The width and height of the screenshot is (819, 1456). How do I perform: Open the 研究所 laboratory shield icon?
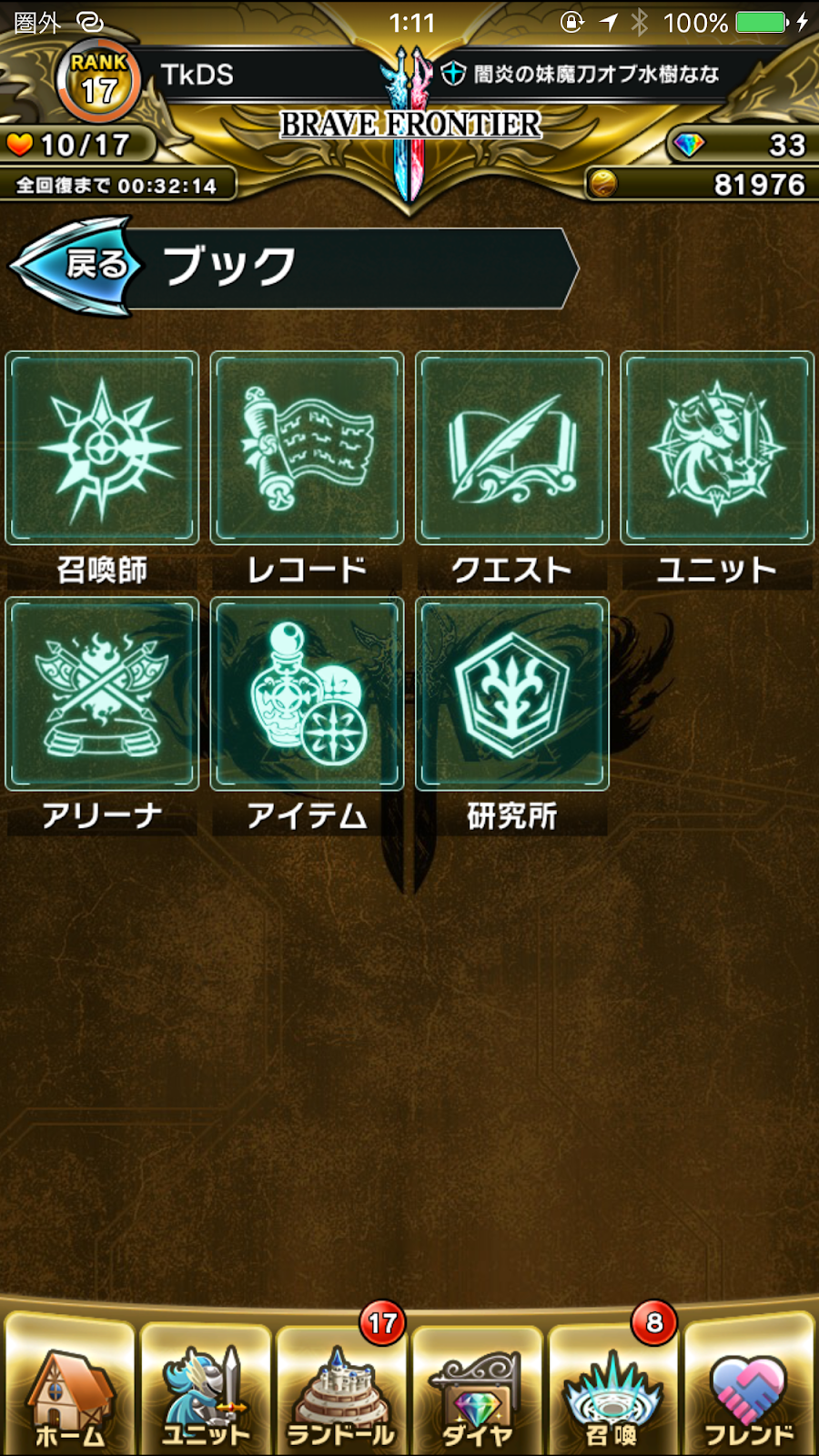coord(512,693)
